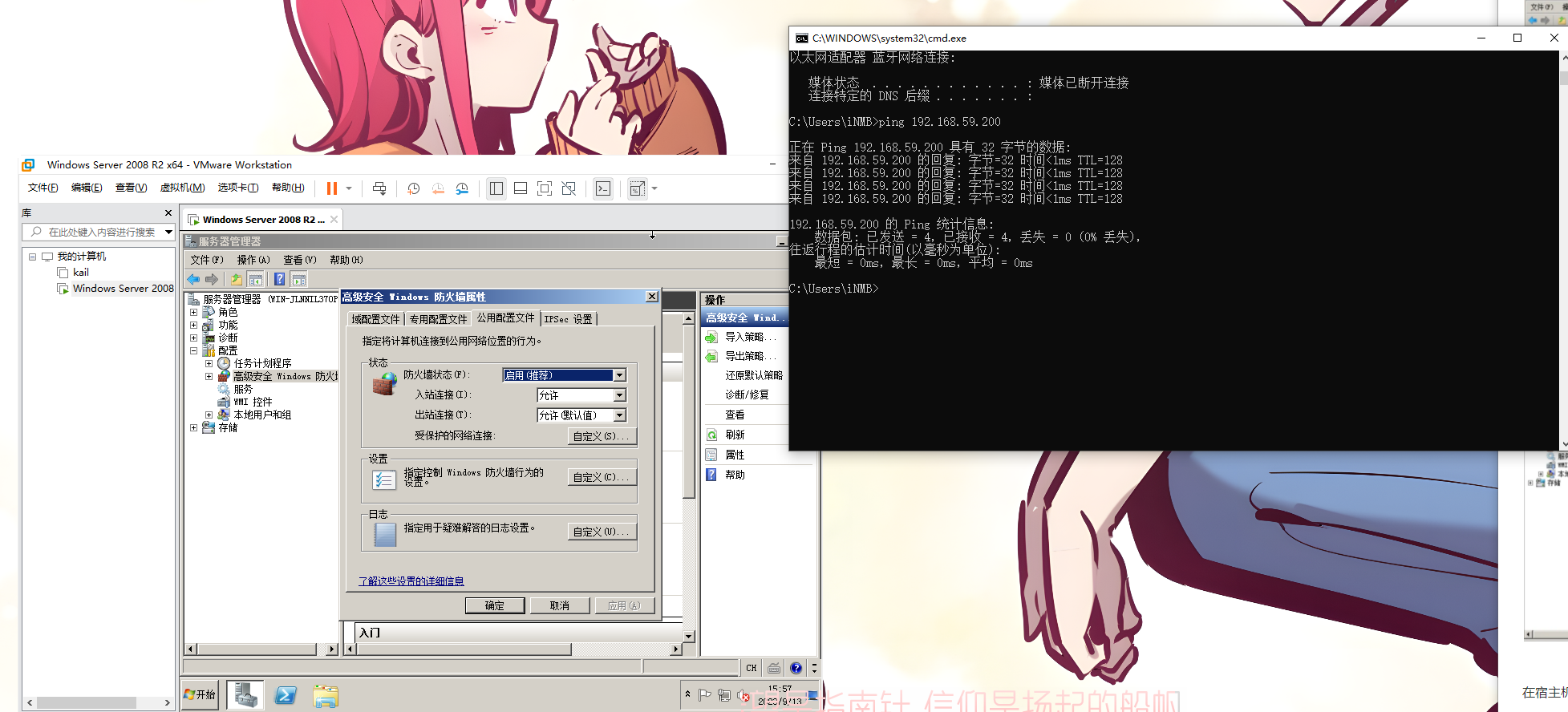Open the snapshot manager icon
Screen dimensions: 1568x712
462,188
